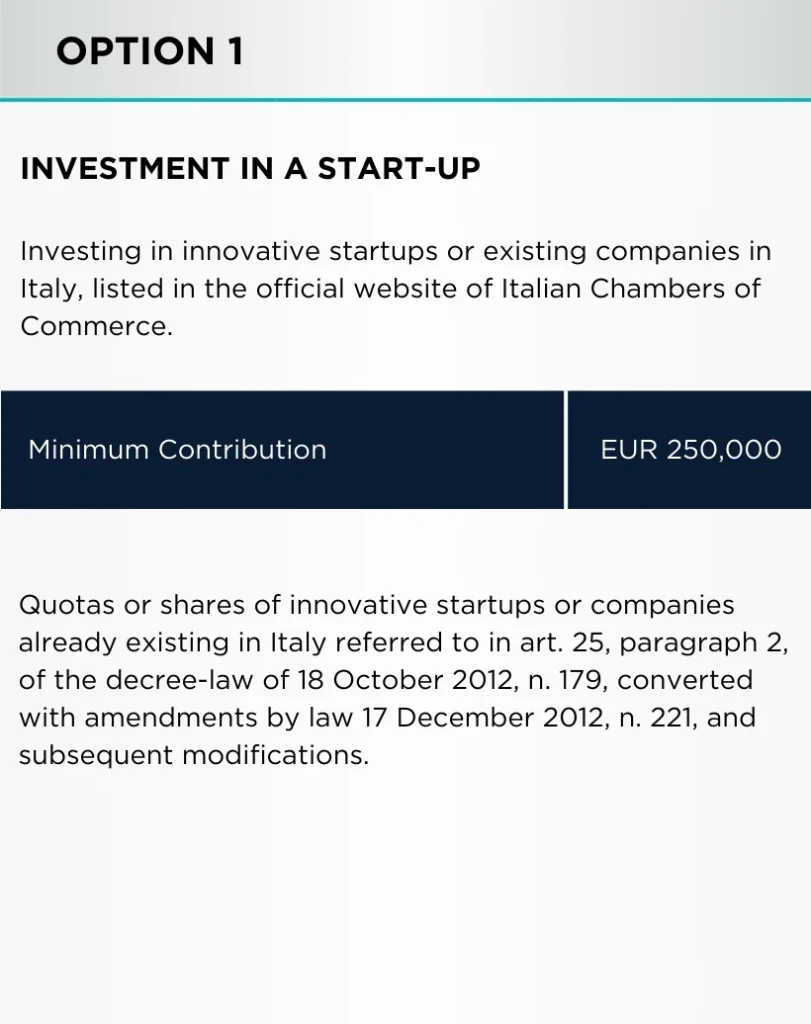The width and height of the screenshot is (811, 1024).
Task: Click the 'subsequent modifications.' text
Action: (194, 756)
